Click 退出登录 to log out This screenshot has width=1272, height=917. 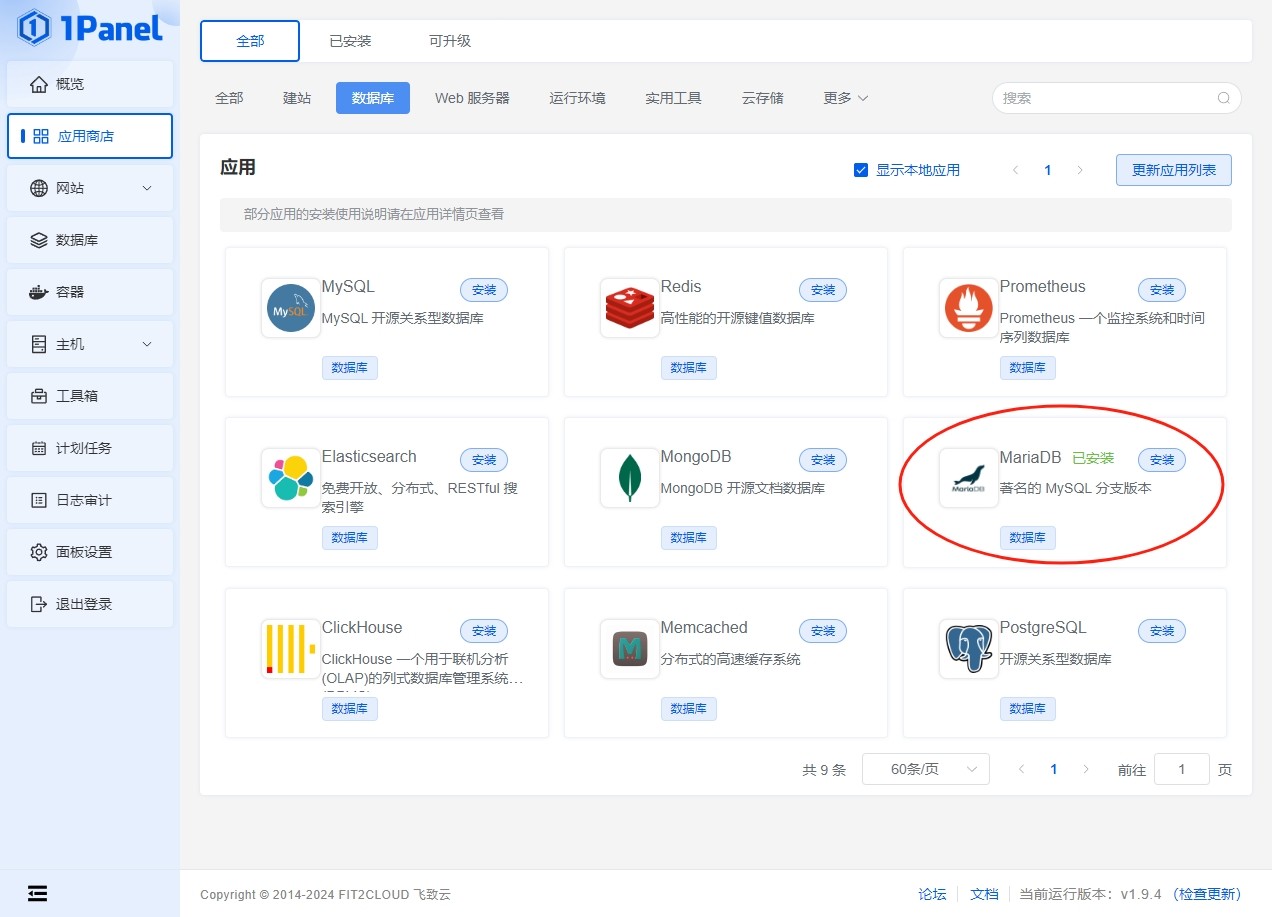pyautogui.click(x=90, y=604)
